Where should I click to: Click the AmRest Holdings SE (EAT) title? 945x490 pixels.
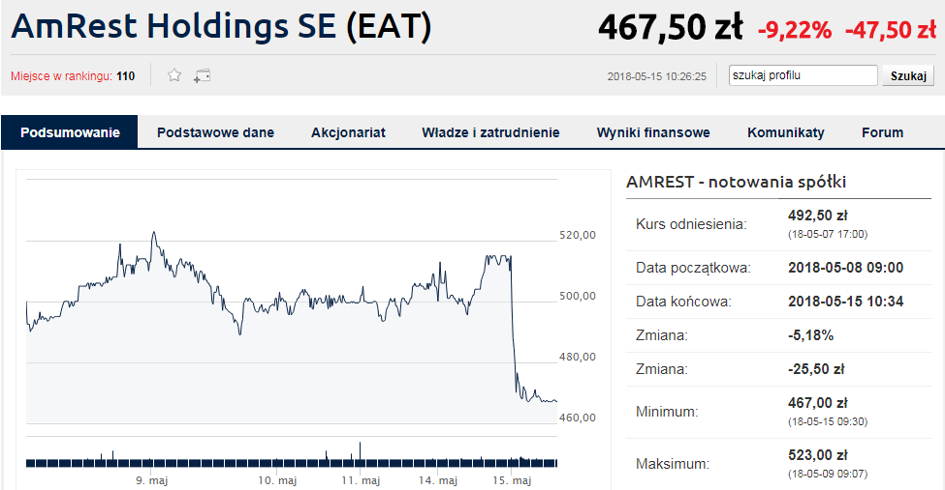pyautogui.click(x=221, y=27)
